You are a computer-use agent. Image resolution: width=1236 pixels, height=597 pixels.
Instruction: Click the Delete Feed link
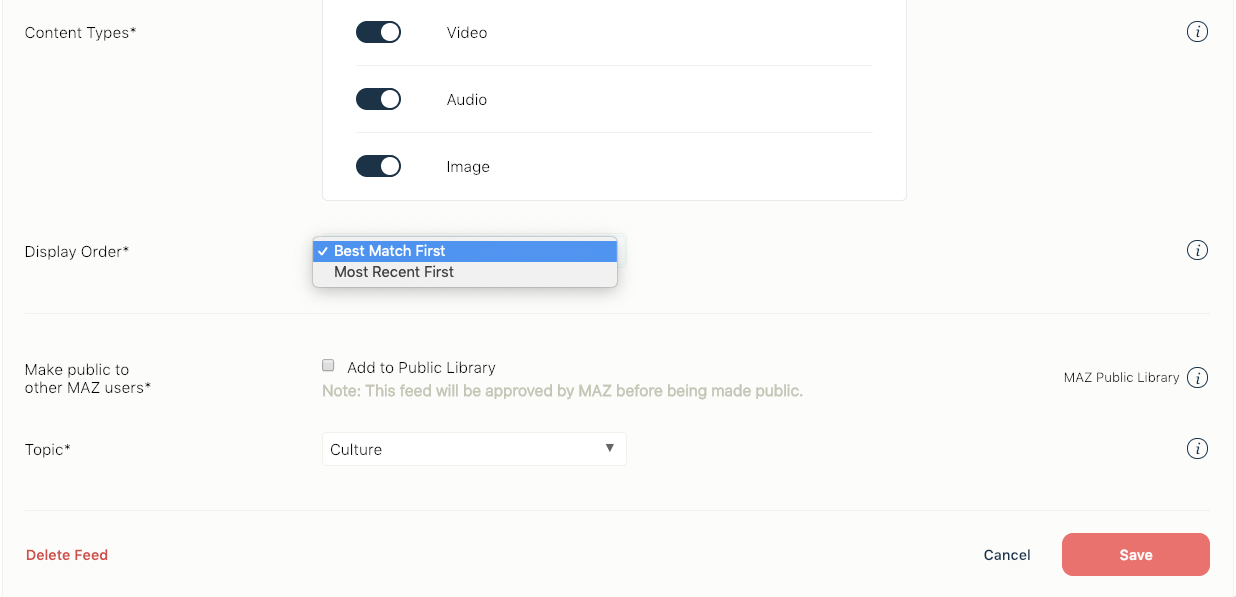67,555
